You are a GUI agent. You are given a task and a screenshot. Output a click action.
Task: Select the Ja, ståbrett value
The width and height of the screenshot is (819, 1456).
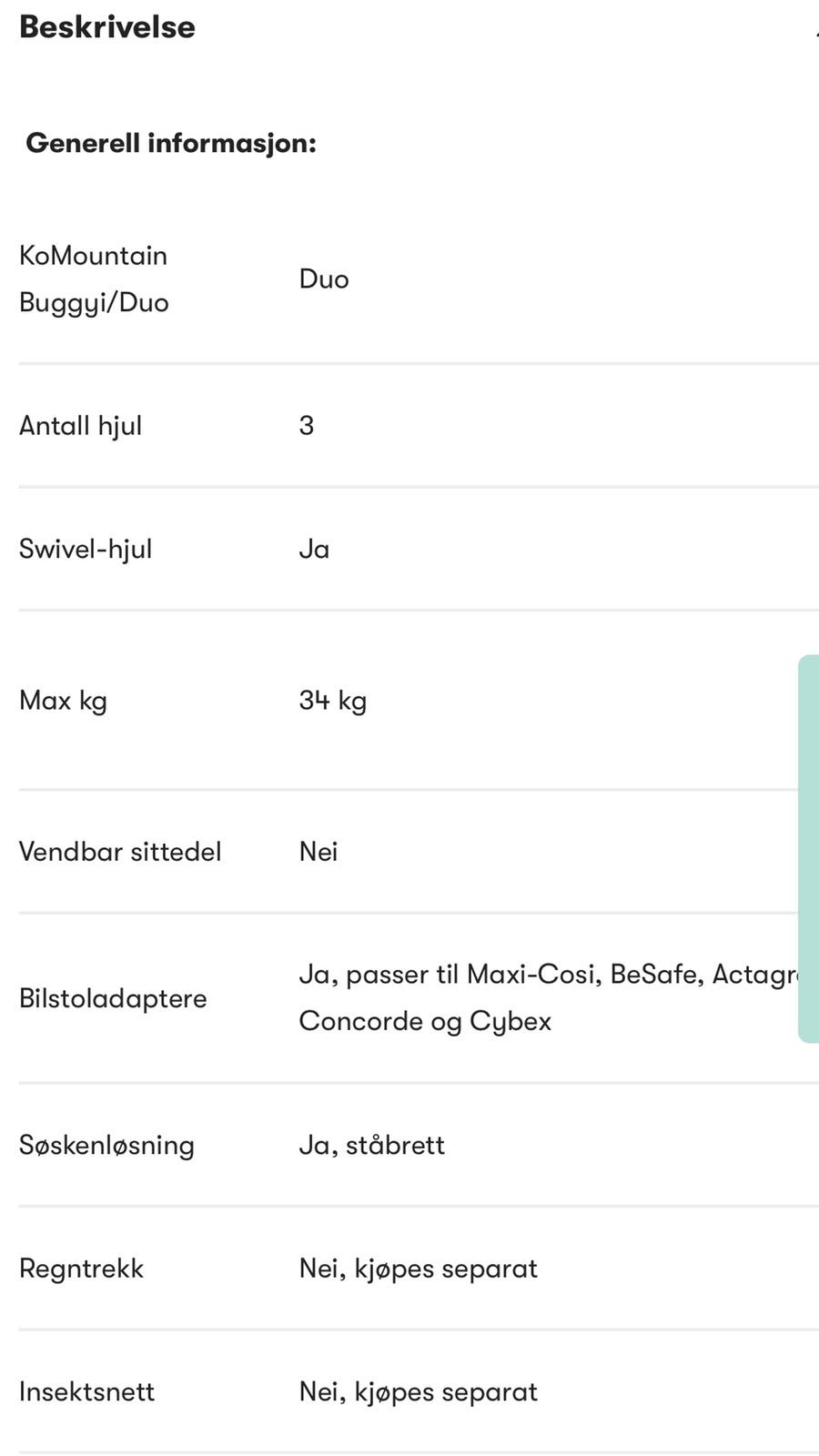(x=372, y=1145)
